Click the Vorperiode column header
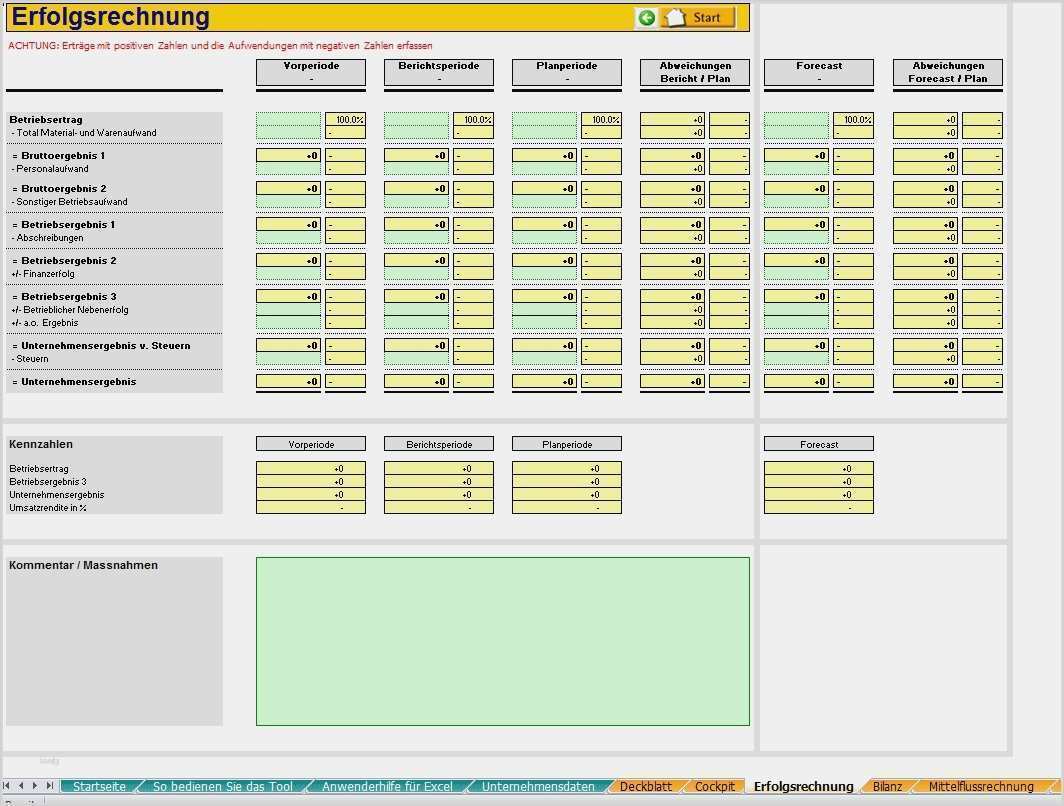1064x806 pixels. point(311,72)
